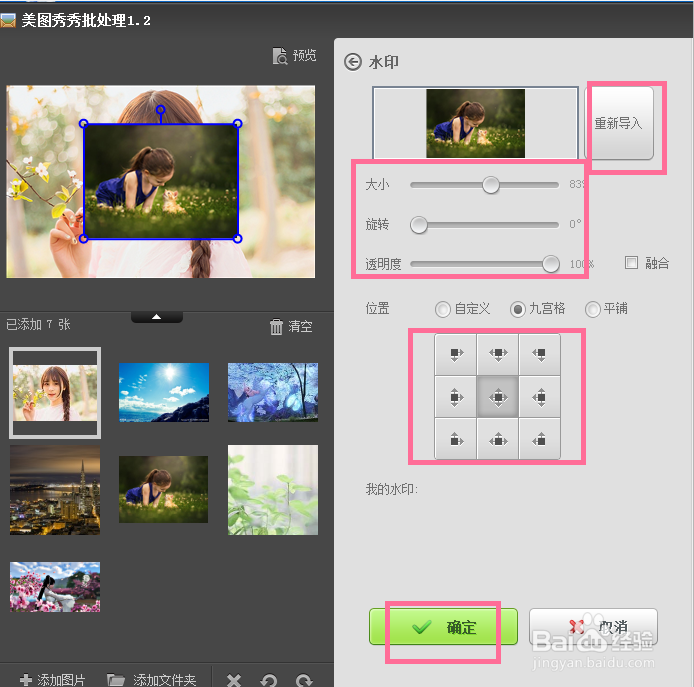
Task: Select the green leaves thumbnail
Action: (273, 490)
